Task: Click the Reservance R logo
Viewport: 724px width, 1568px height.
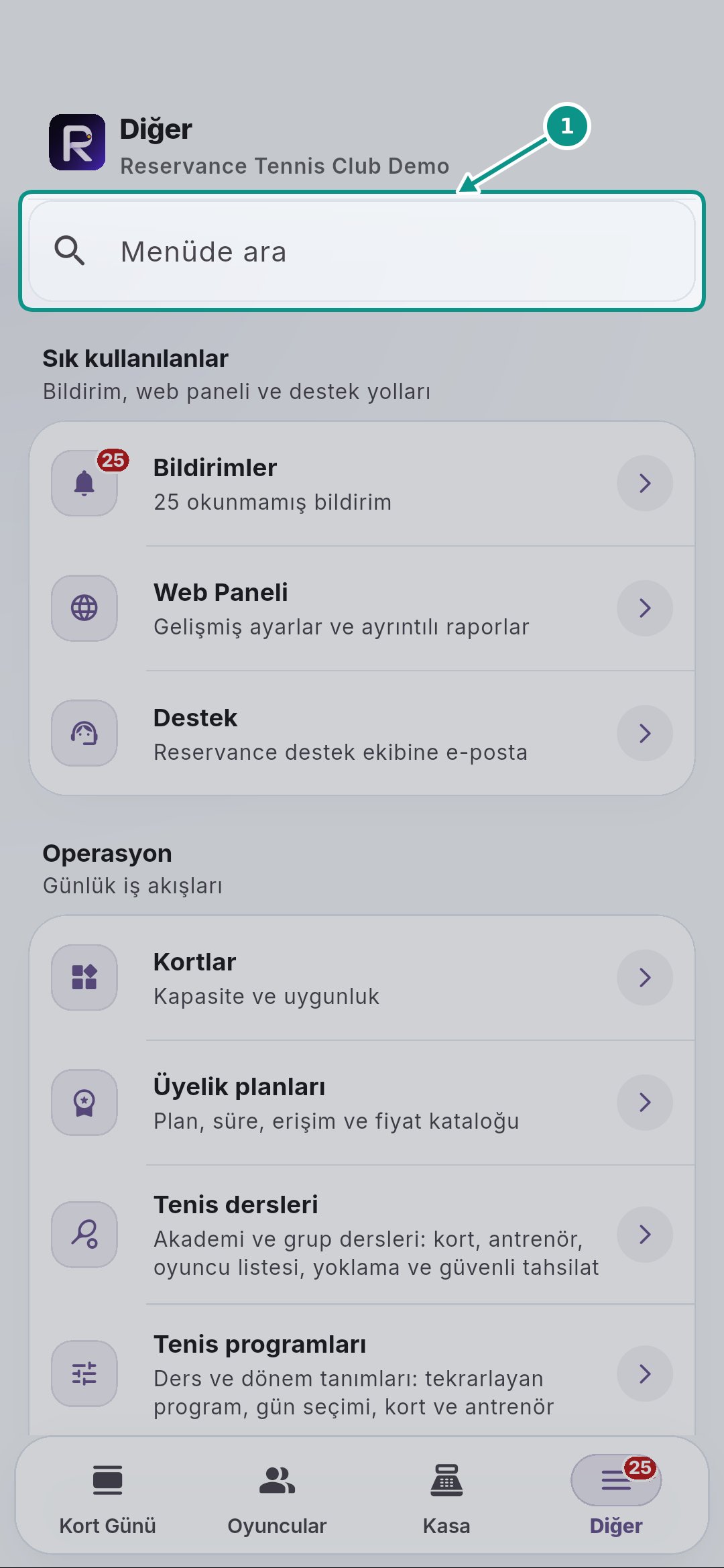Action: pos(77,142)
